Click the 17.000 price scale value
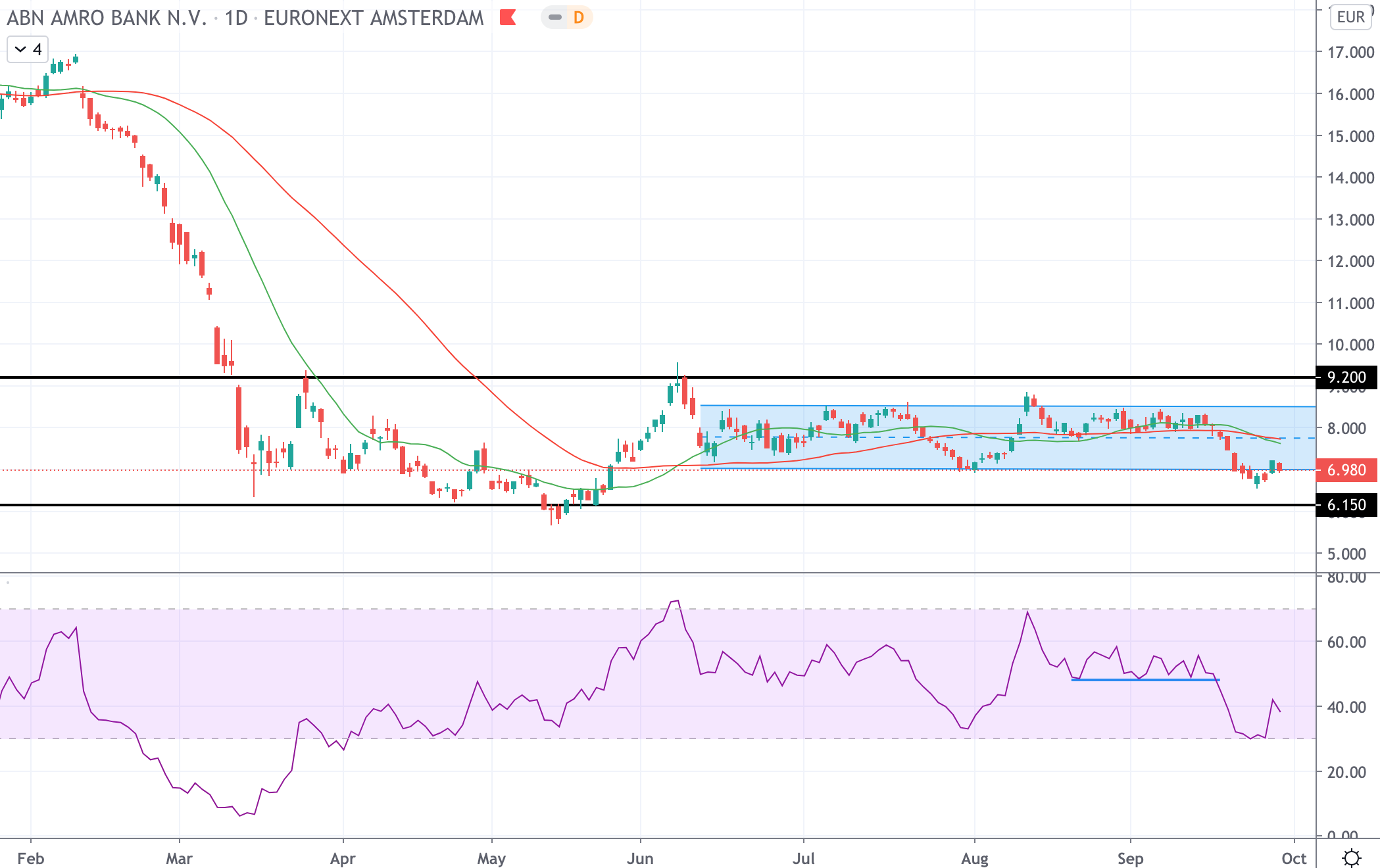This screenshot has width=1380, height=868. [1350, 53]
